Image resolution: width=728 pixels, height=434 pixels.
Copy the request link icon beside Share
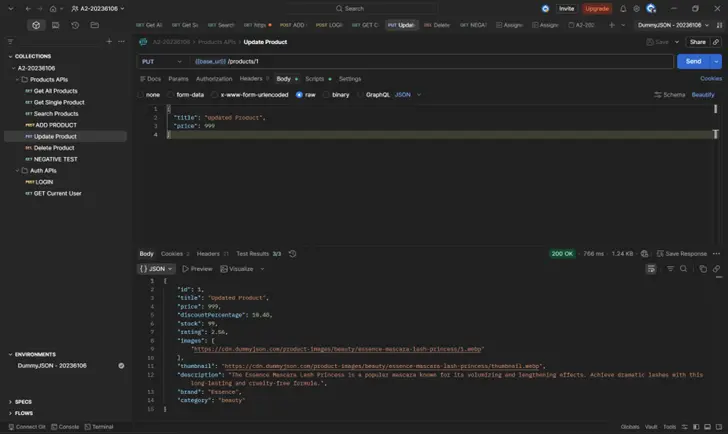[x=716, y=42]
